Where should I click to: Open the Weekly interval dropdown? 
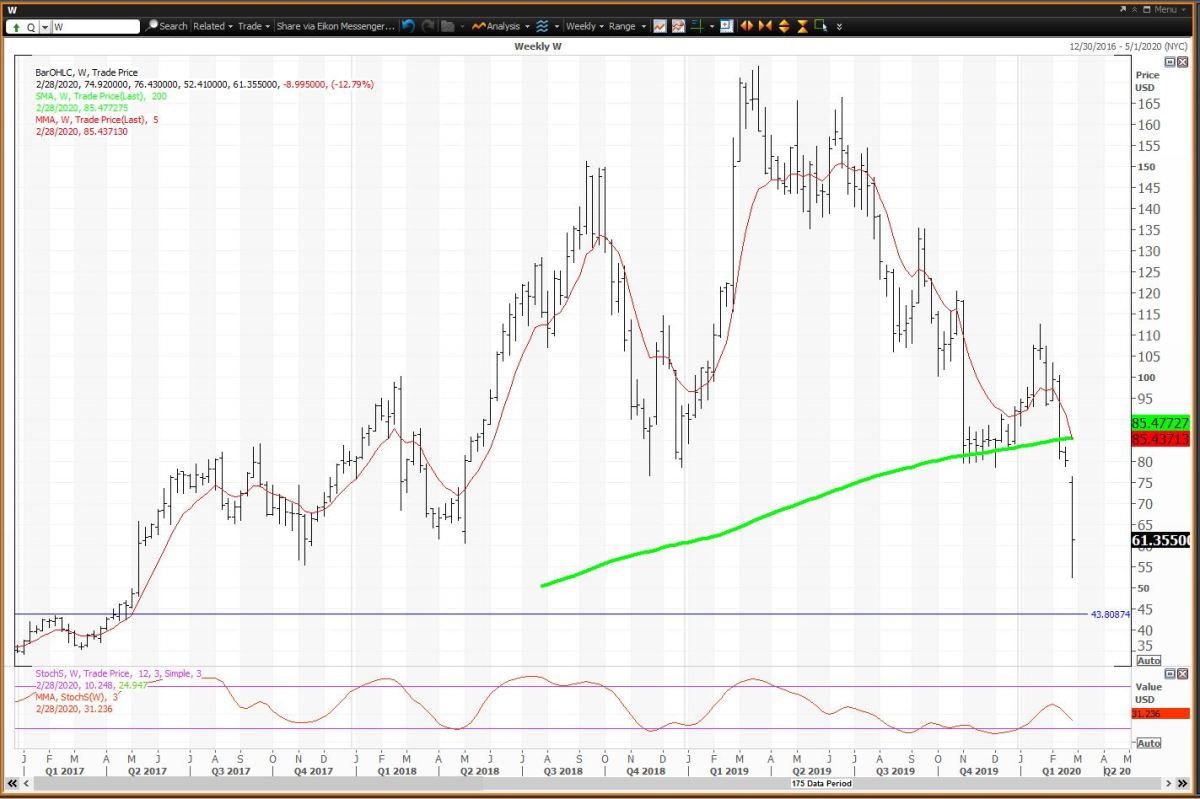[x=585, y=26]
